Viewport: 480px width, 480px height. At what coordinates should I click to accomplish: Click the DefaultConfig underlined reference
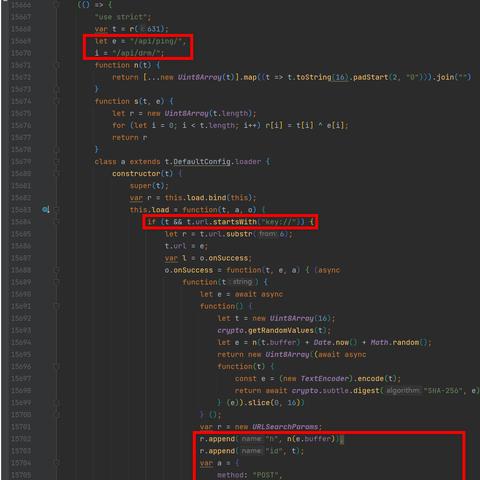click(x=202, y=162)
